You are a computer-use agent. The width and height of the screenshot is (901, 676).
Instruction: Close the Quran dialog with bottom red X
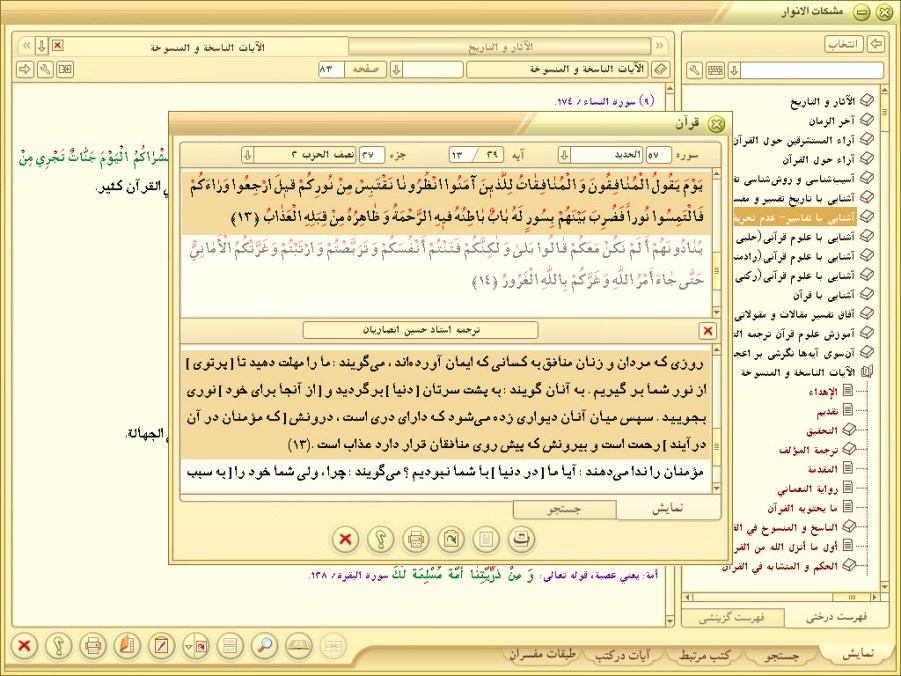click(x=345, y=539)
